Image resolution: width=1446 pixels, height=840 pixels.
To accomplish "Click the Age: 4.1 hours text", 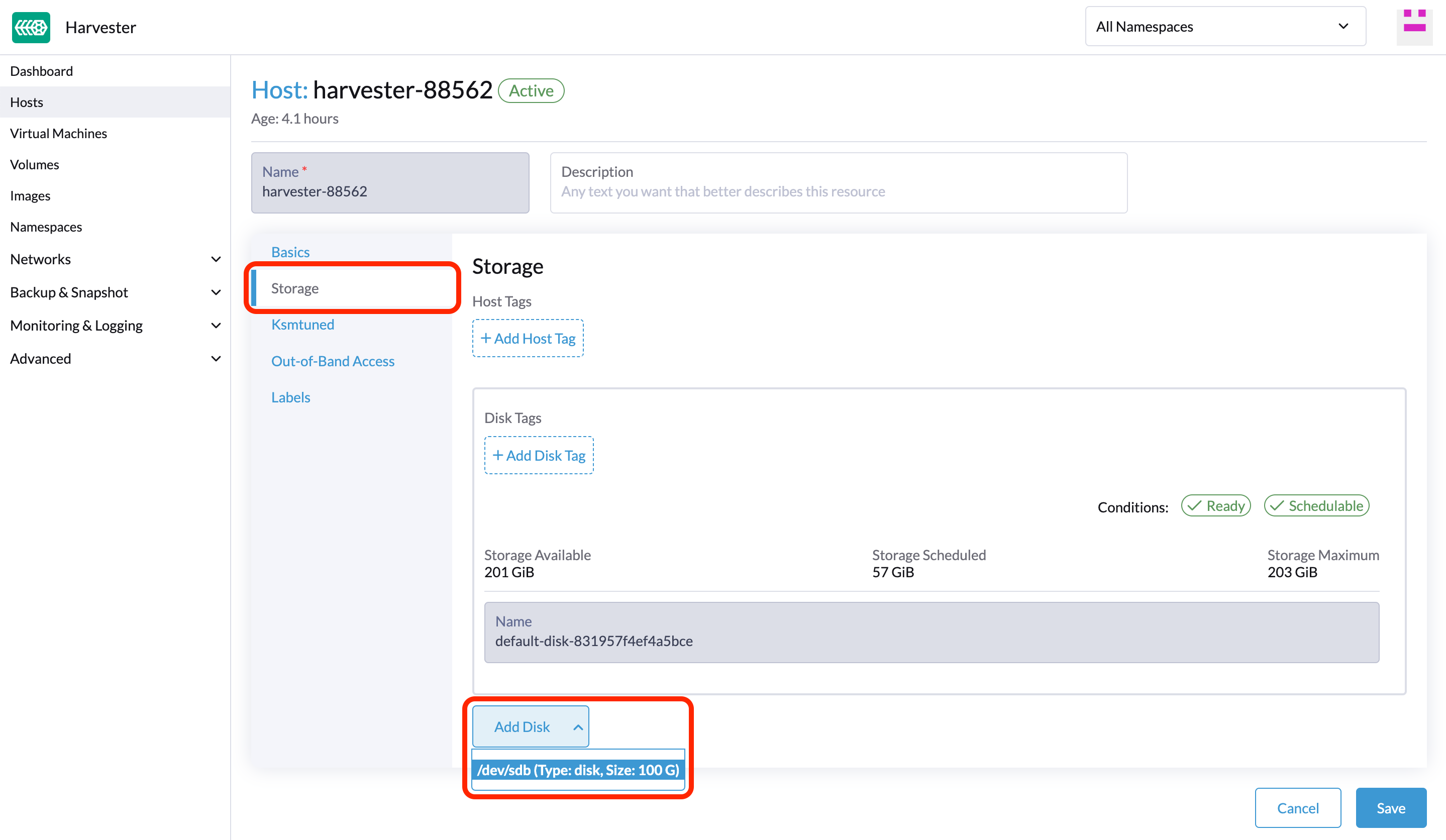I will (295, 119).
